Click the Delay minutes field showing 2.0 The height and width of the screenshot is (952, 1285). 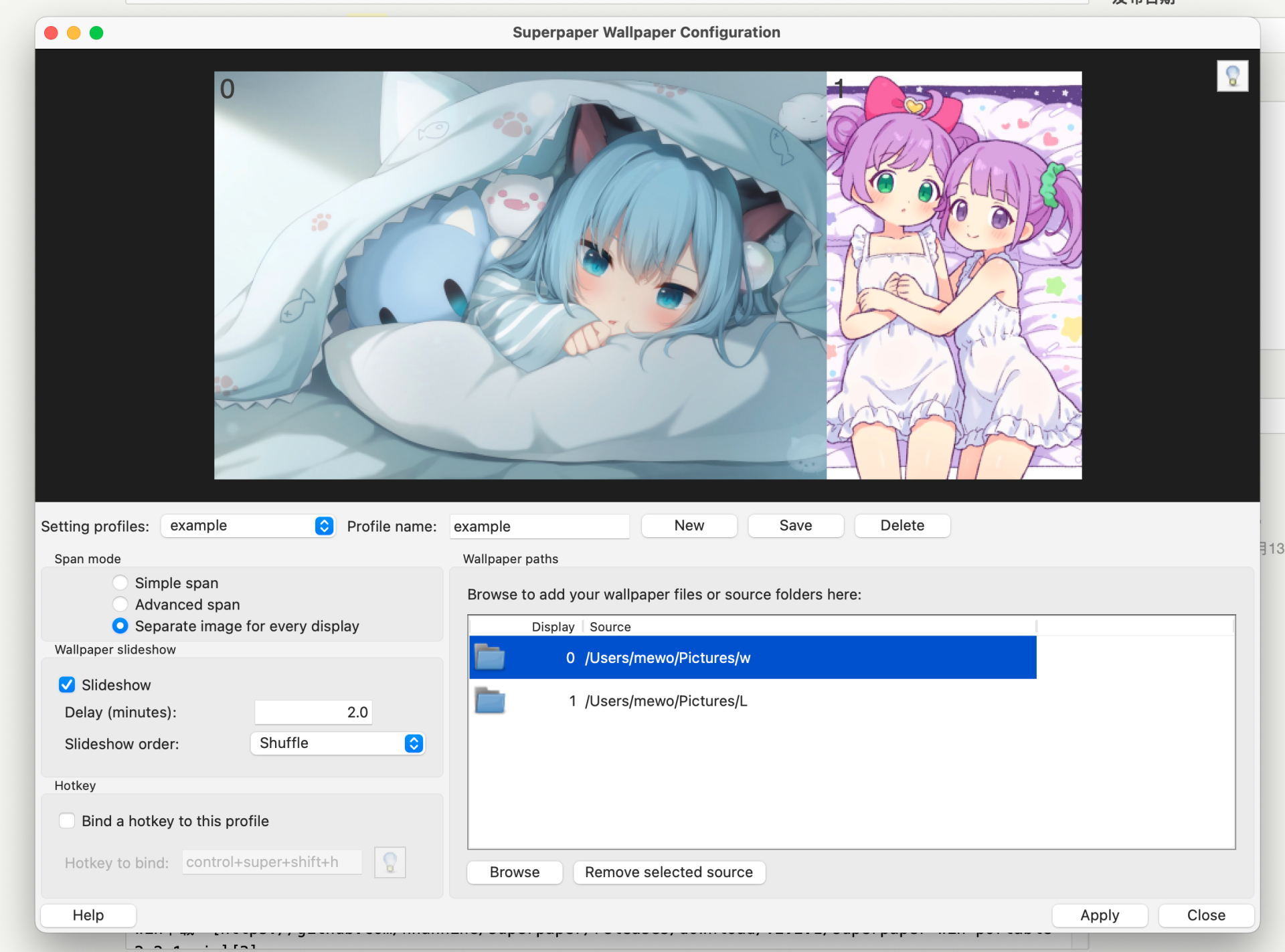pyautogui.click(x=313, y=712)
